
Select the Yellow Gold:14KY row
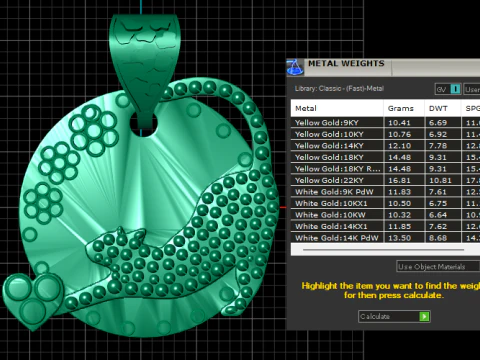pyautogui.click(x=385, y=146)
